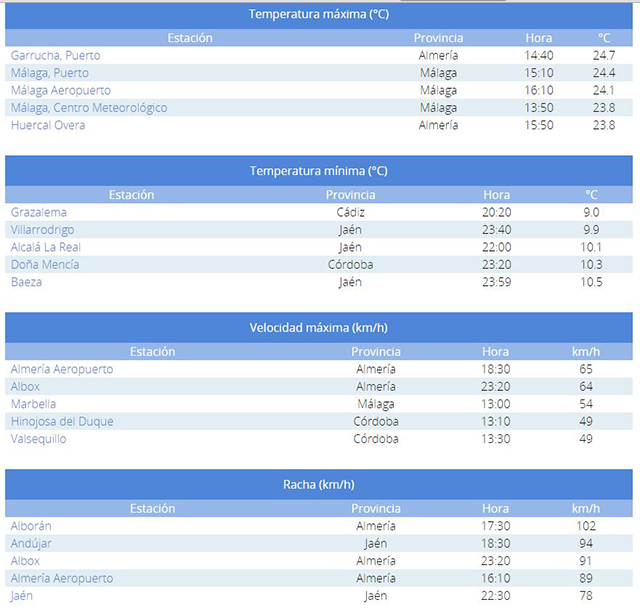Select the 10.3 value for Doña Mencía

pos(591,265)
